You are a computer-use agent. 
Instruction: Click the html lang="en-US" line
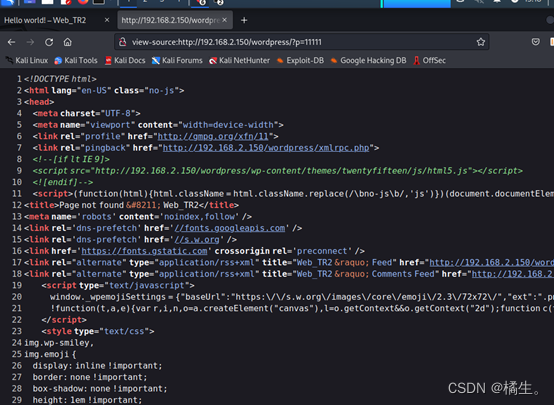click(x=104, y=90)
